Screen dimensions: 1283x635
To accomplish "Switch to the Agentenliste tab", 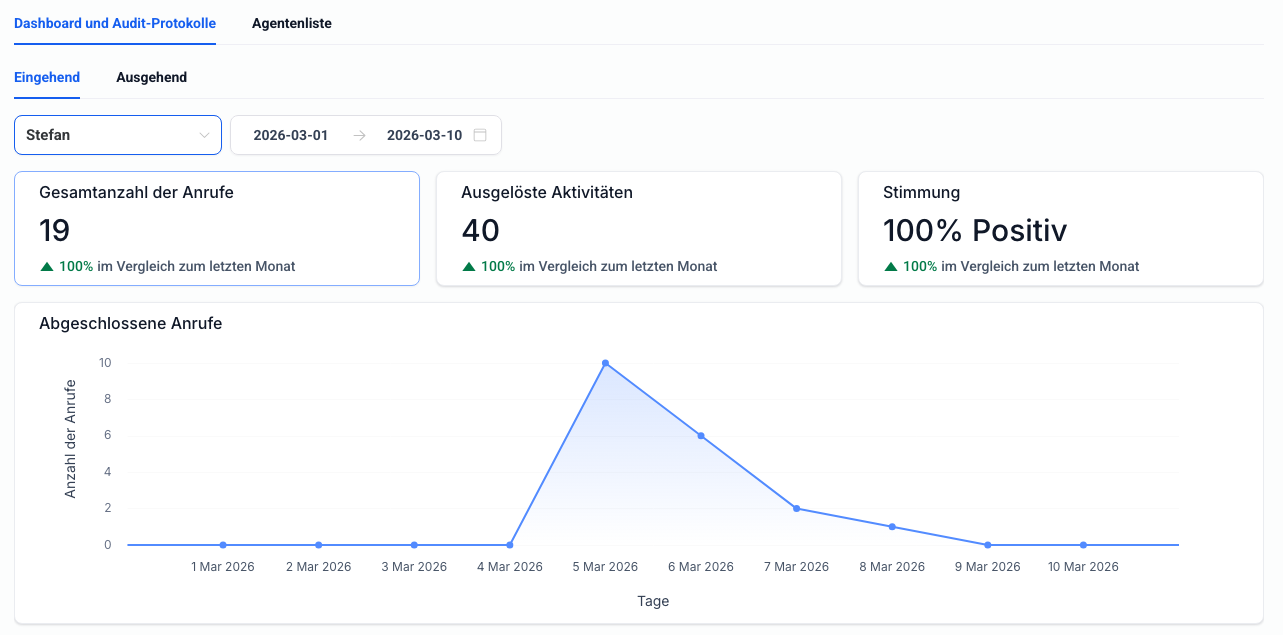I will 291,23.
